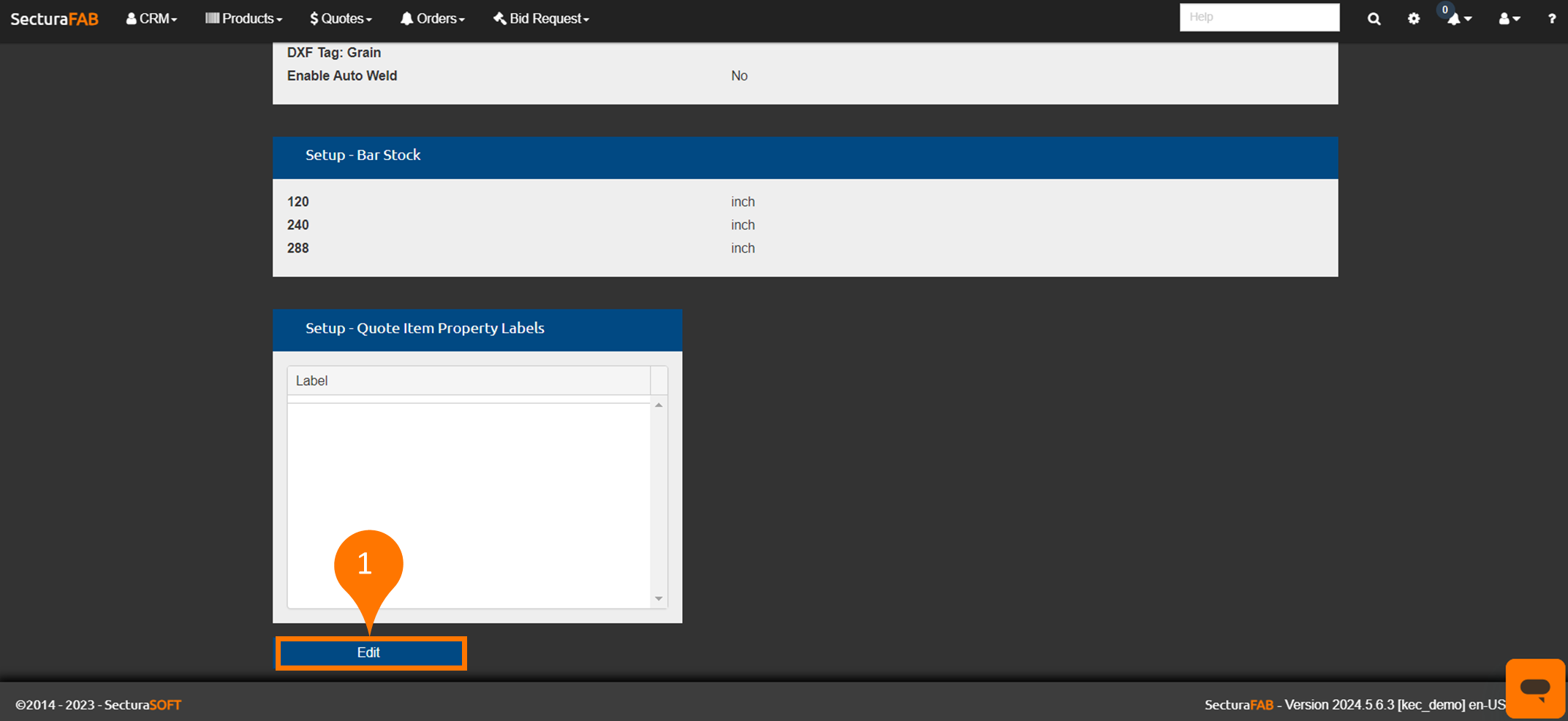This screenshot has height=721, width=1568.
Task: Open the Quotes dropdown menu
Action: click(x=341, y=19)
